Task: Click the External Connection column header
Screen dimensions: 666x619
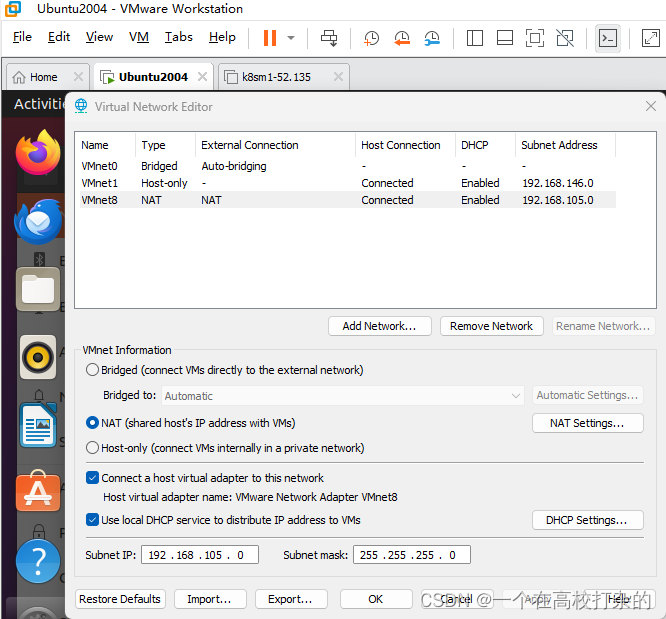Action: [275, 145]
